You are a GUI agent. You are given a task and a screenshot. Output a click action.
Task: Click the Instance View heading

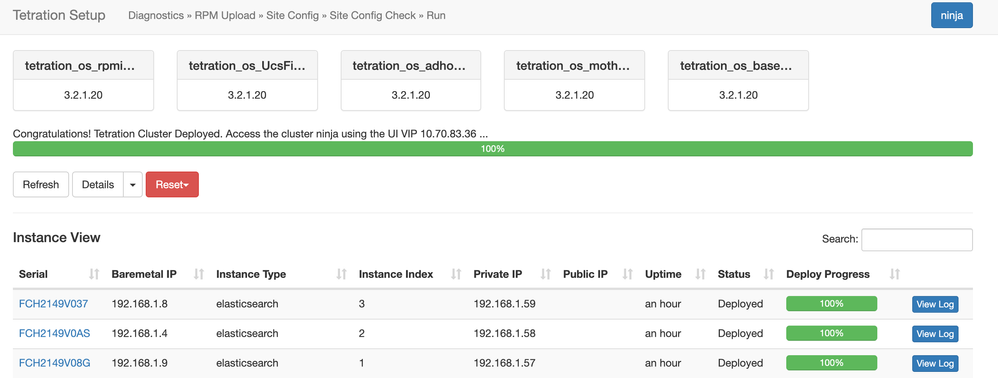[x=57, y=237]
